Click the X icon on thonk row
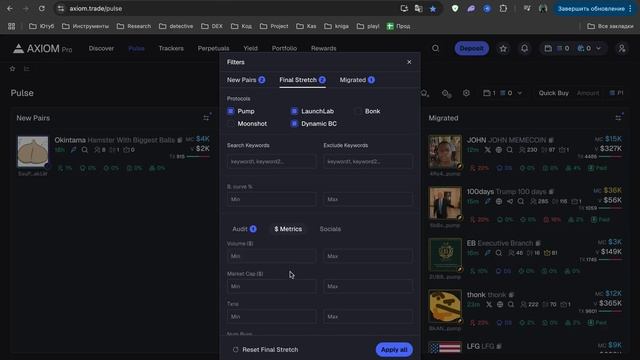Viewport: 640px width, 360px height. coord(489,304)
